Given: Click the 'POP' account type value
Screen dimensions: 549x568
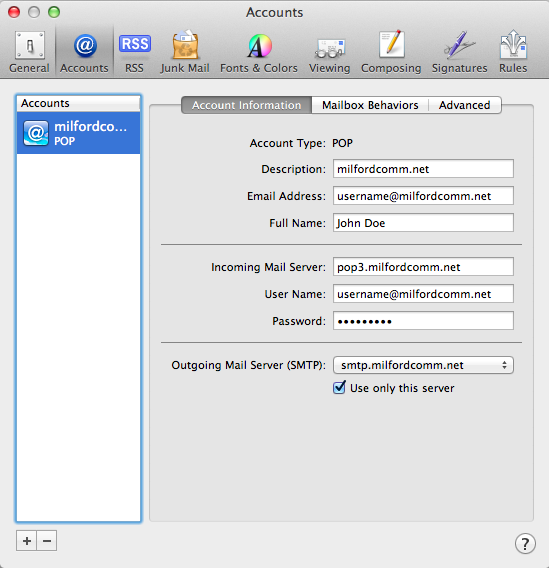Looking at the screenshot, I should point(342,143).
